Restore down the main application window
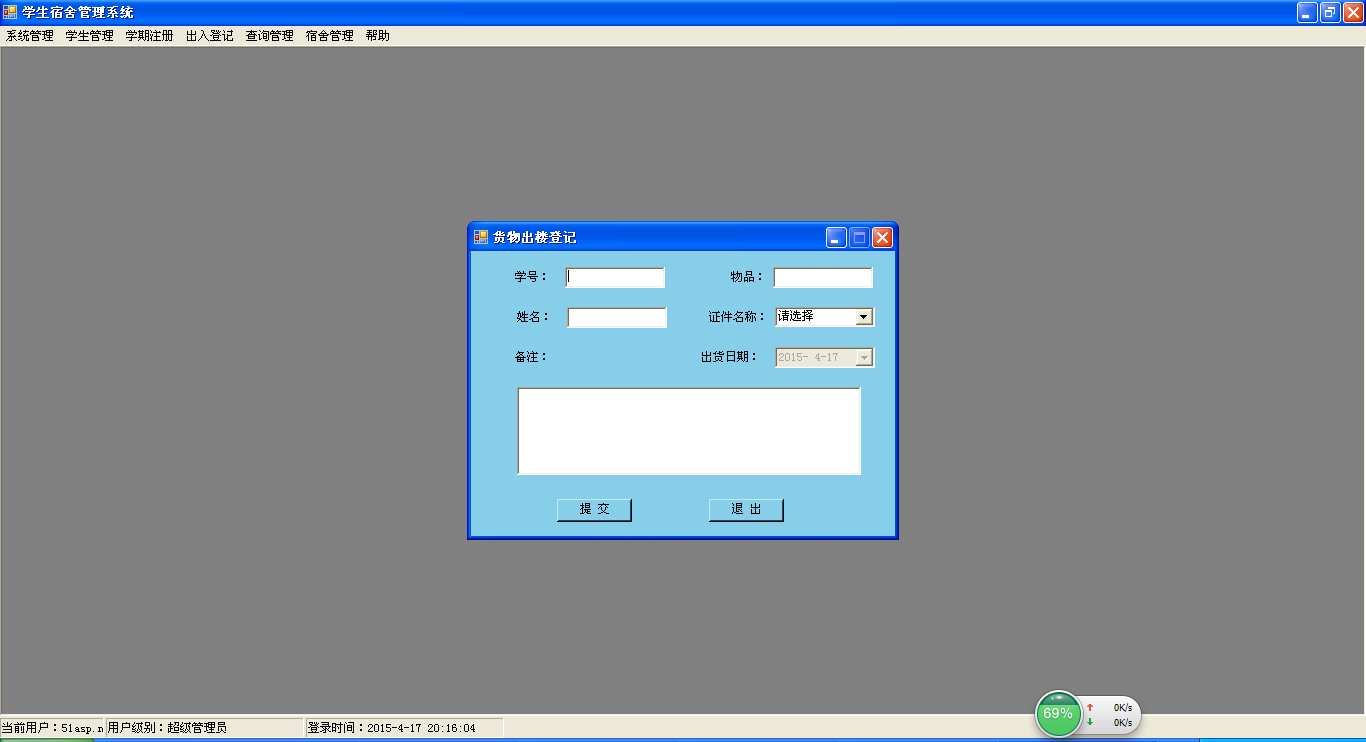The width and height of the screenshot is (1366, 742). pos(1330,12)
